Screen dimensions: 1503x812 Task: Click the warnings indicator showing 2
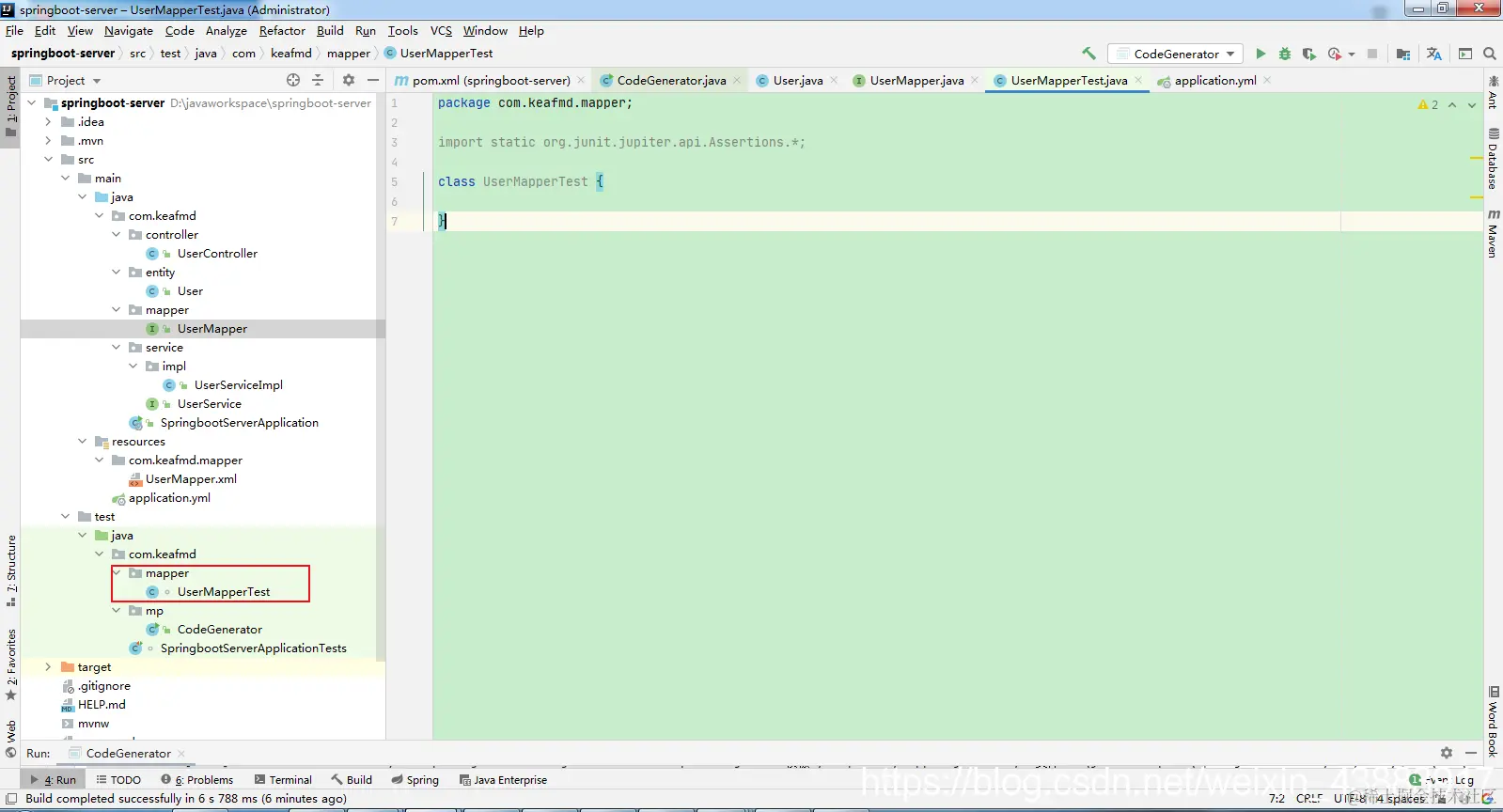tap(1428, 105)
